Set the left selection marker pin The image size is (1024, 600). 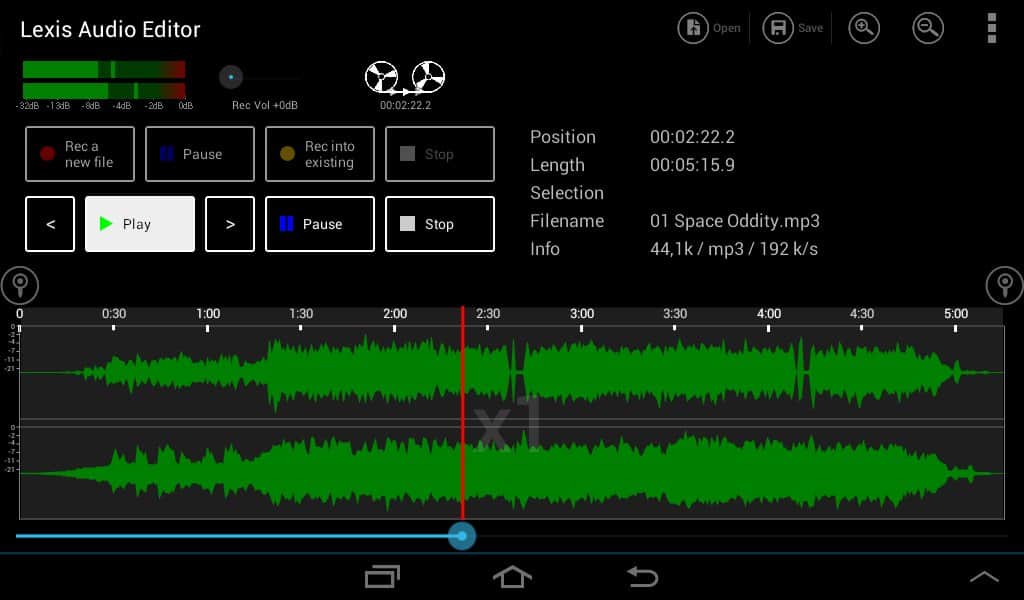(x=19, y=286)
